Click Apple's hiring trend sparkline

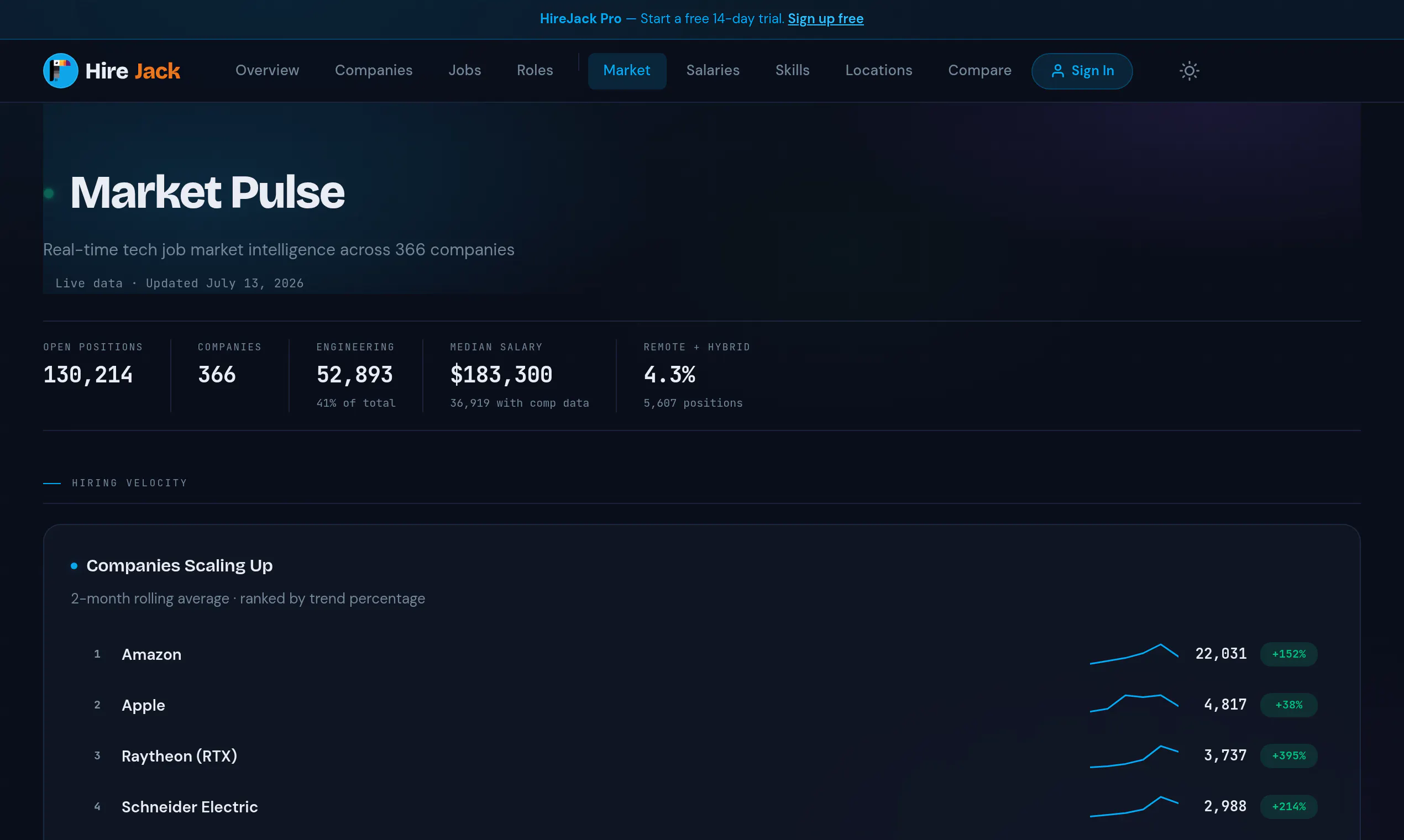click(1134, 704)
